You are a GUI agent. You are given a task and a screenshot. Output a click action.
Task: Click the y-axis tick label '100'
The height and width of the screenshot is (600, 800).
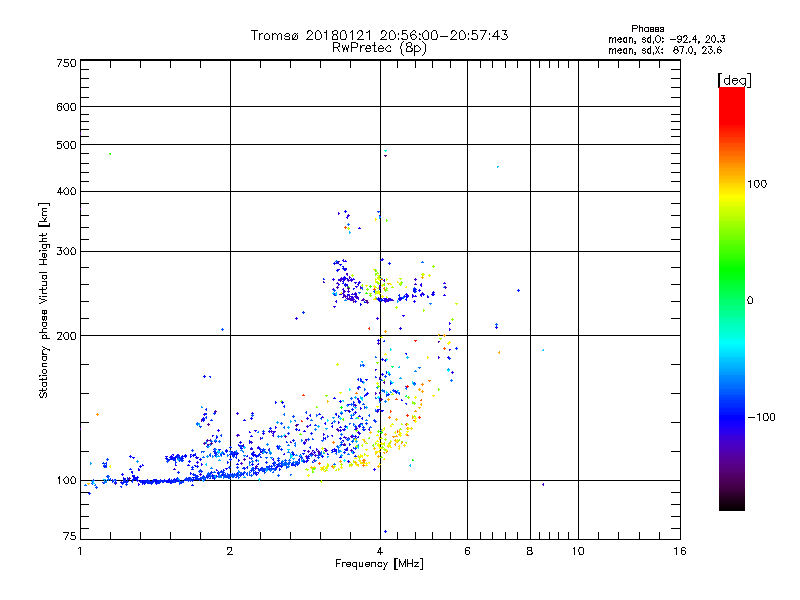tap(66, 480)
